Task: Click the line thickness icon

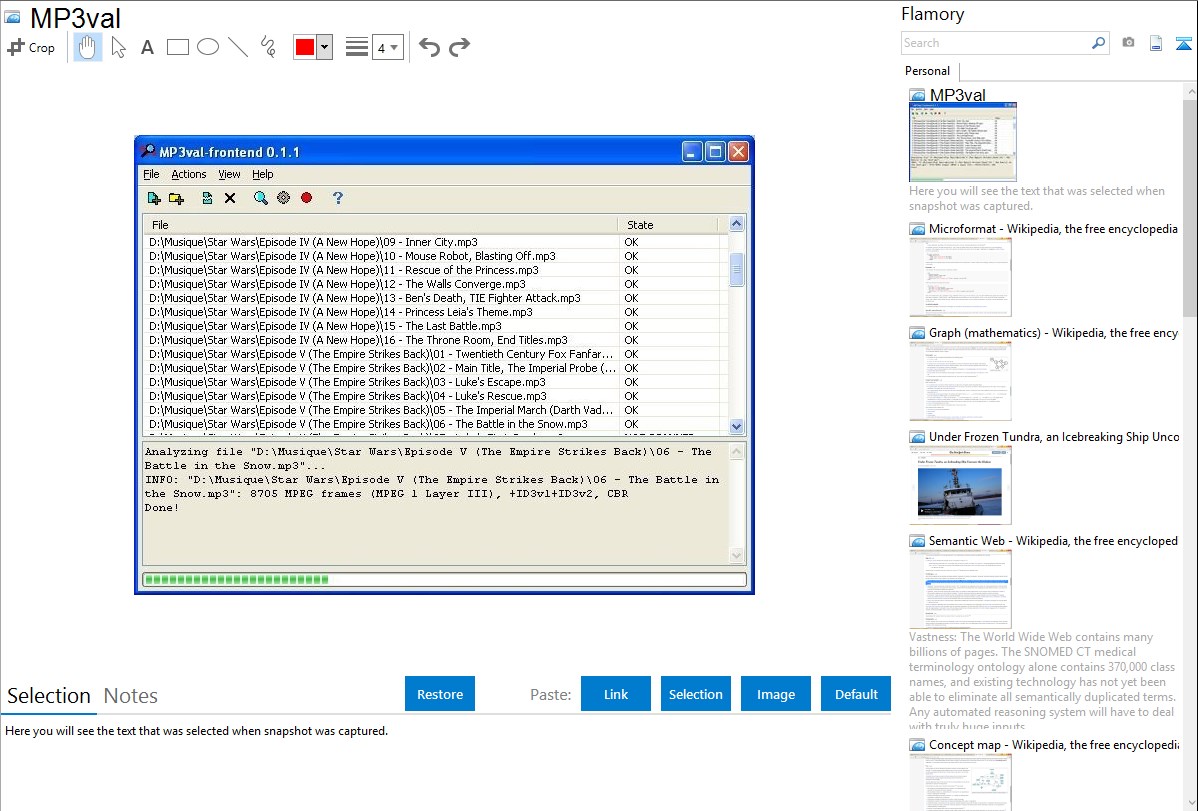Action: point(357,47)
